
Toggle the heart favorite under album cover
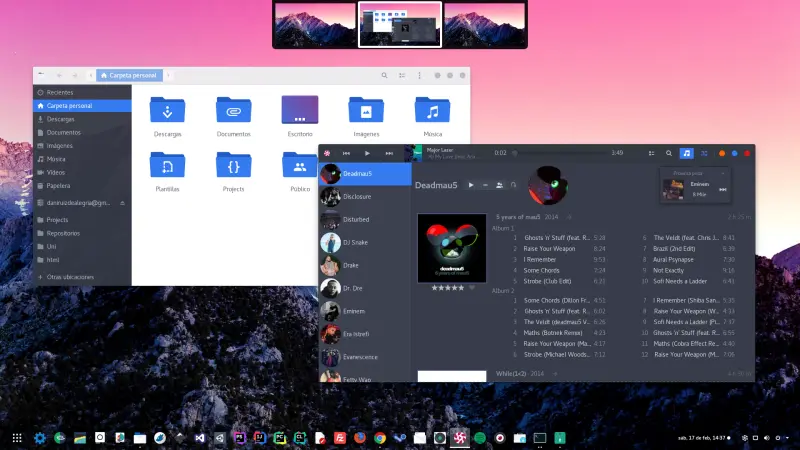[x=472, y=288]
